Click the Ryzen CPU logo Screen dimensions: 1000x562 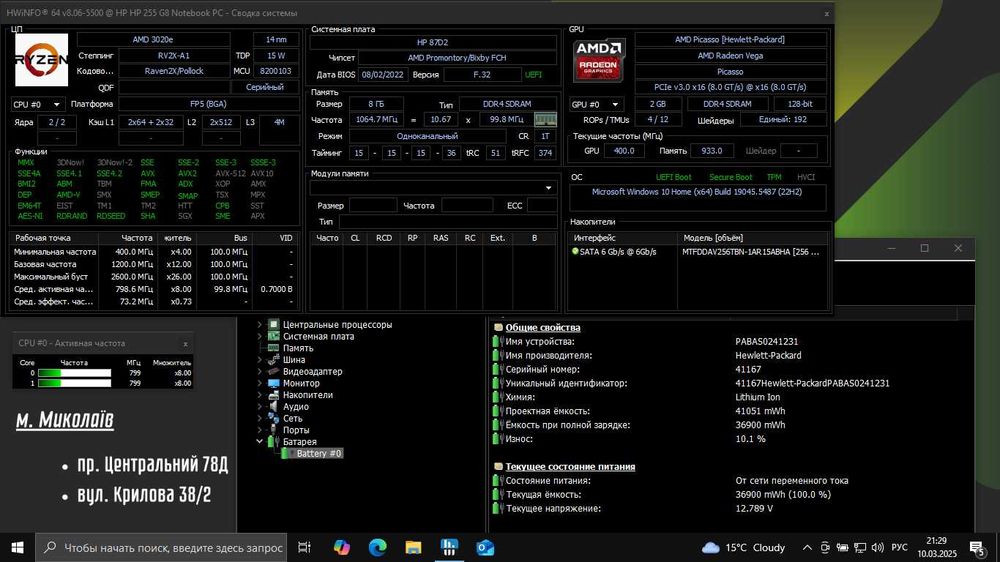[41, 60]
